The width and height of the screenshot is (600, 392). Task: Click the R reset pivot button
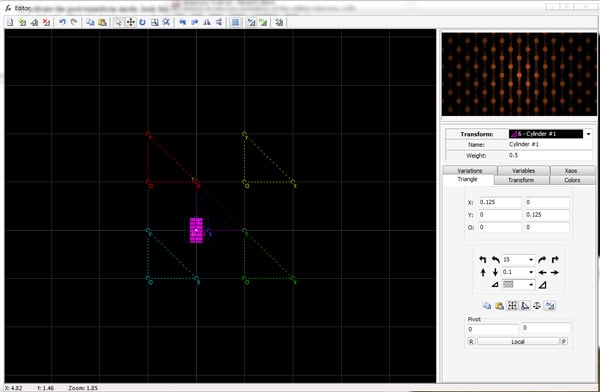coord(471,341)
